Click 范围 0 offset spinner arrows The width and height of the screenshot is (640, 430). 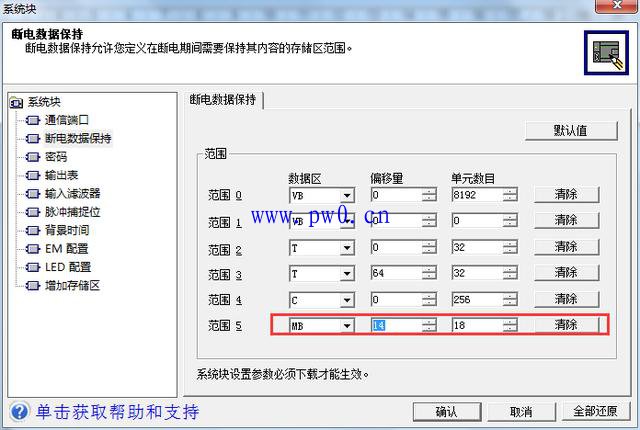pos(429,195)
